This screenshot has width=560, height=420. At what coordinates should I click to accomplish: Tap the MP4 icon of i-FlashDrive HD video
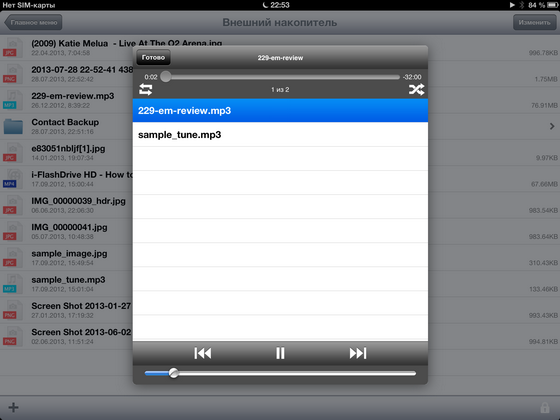coord(11,179)
